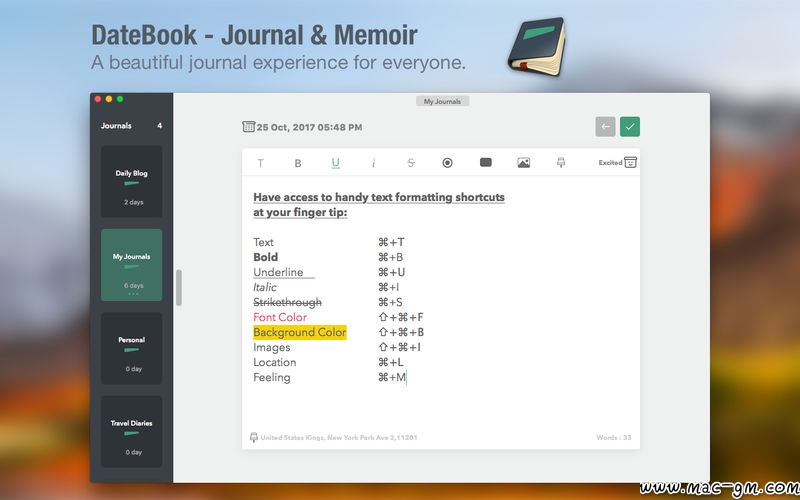The height and width of the screenshot is (500, 800).
Task: Click the entry date 25 Oct, 2017
Action: tap(309, 127)
